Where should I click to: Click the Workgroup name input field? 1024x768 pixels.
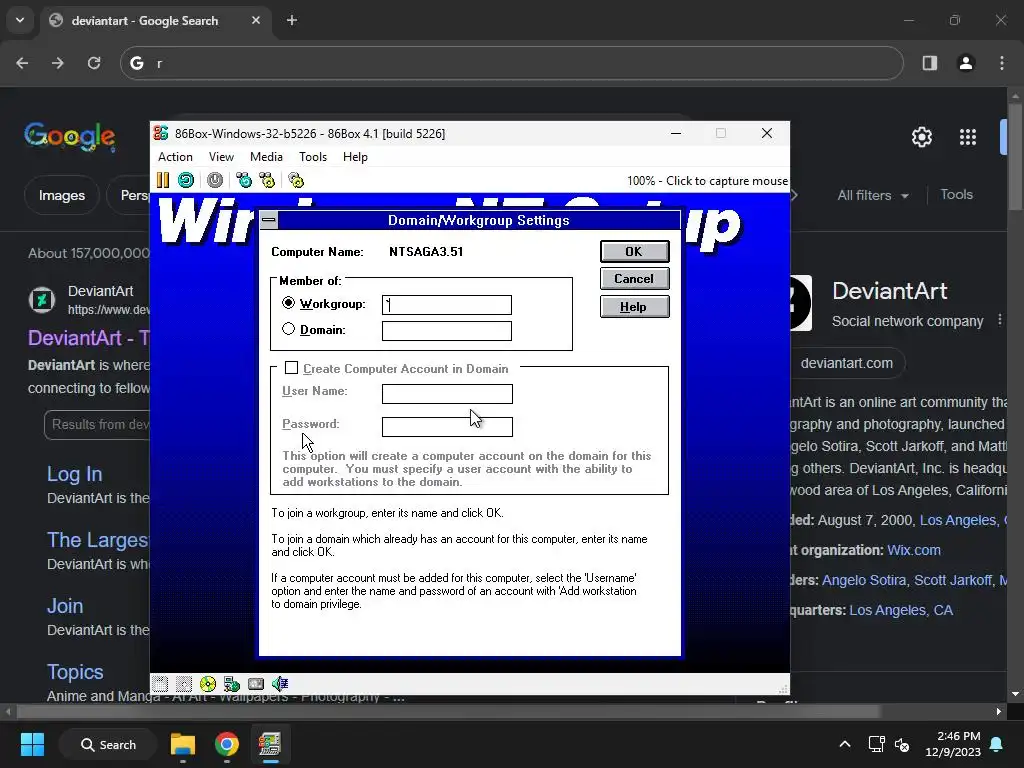[x=447, y=305]
